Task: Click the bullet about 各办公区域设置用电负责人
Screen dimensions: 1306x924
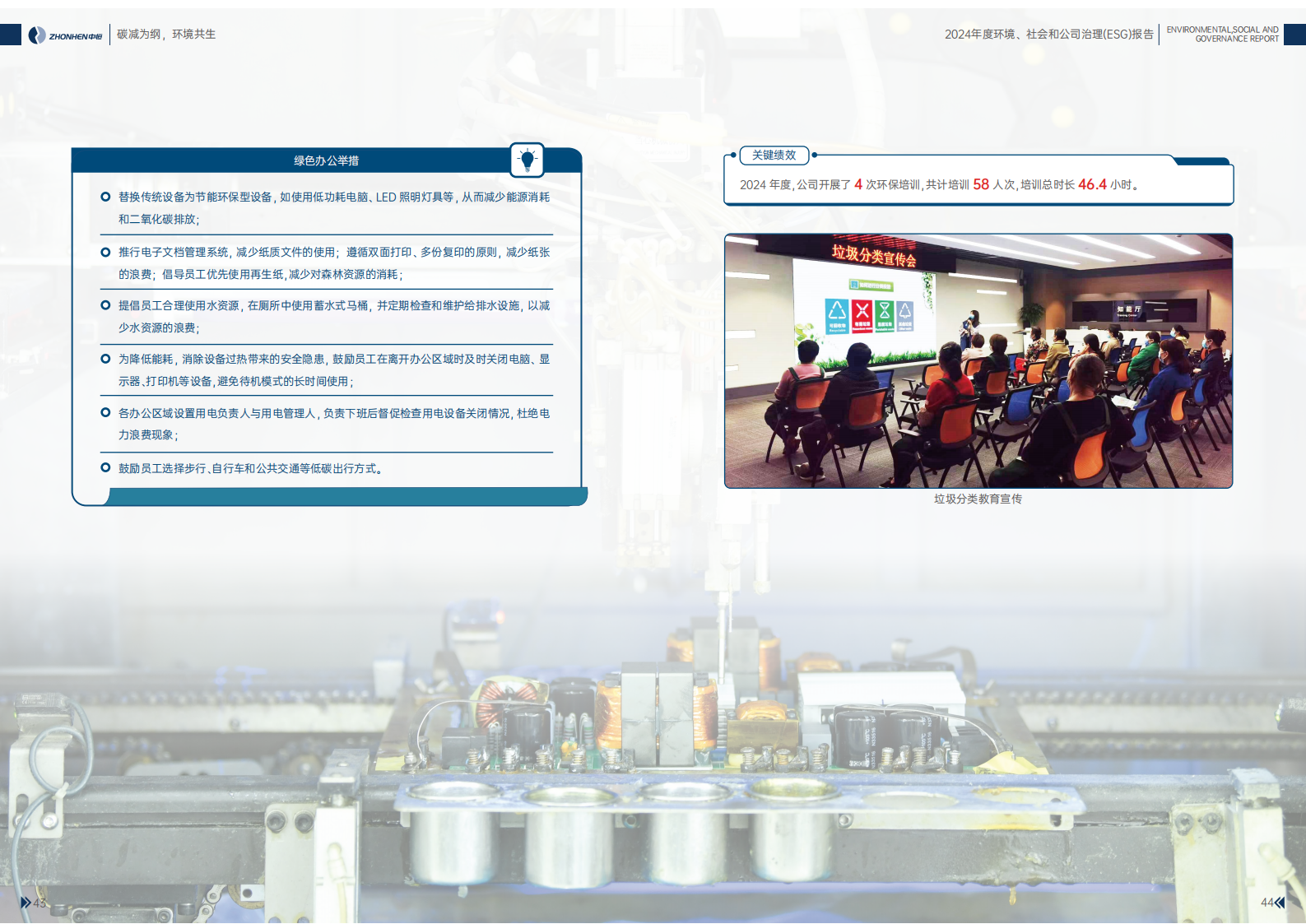Action: coord(334,424)
